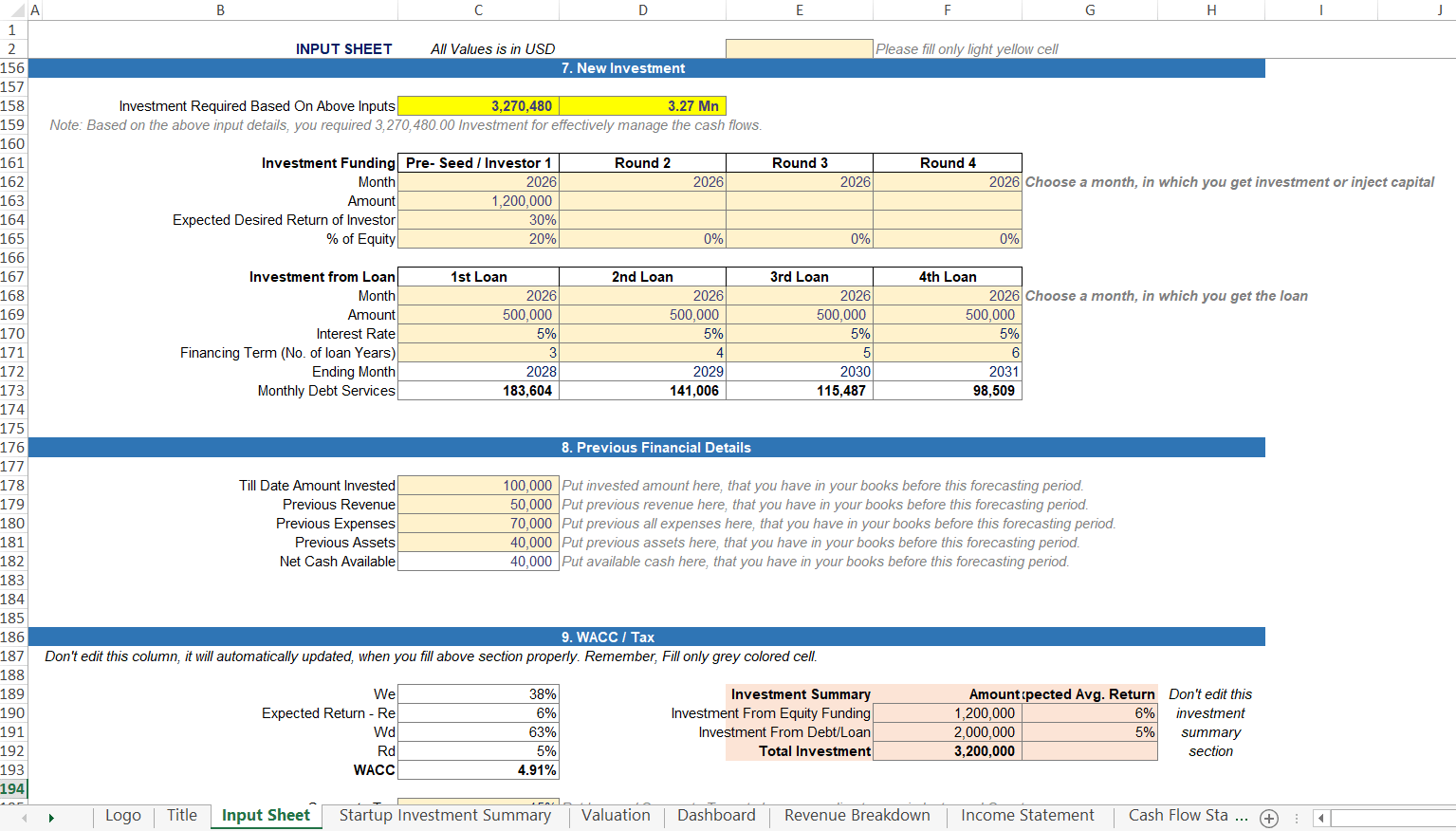
Task: Open the Valuation sheet tab
Action: coord(616,816)
